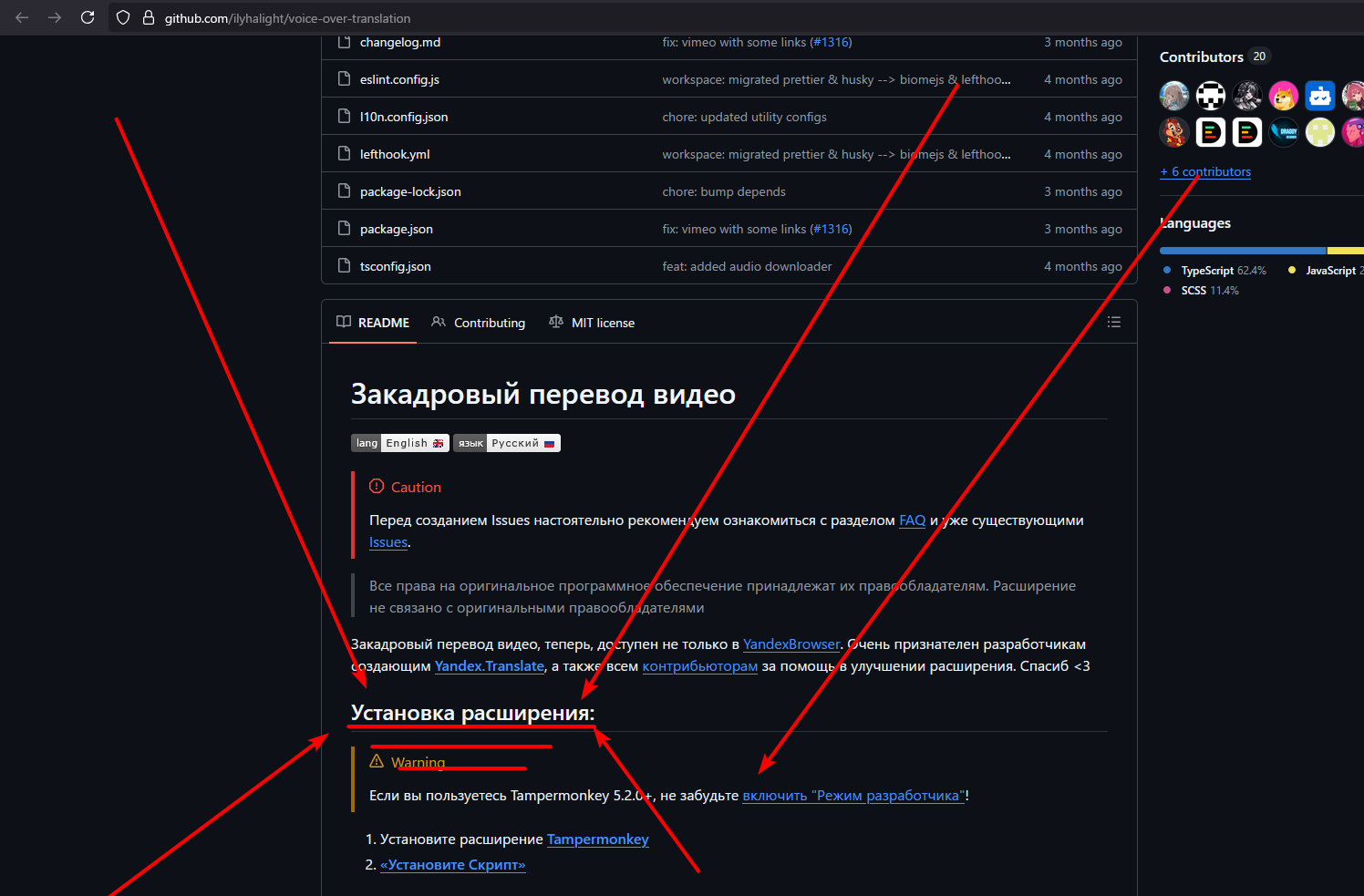
Task: Click the yellow JavaScript segment of the languages bar
Action: tap(1346, 250)
